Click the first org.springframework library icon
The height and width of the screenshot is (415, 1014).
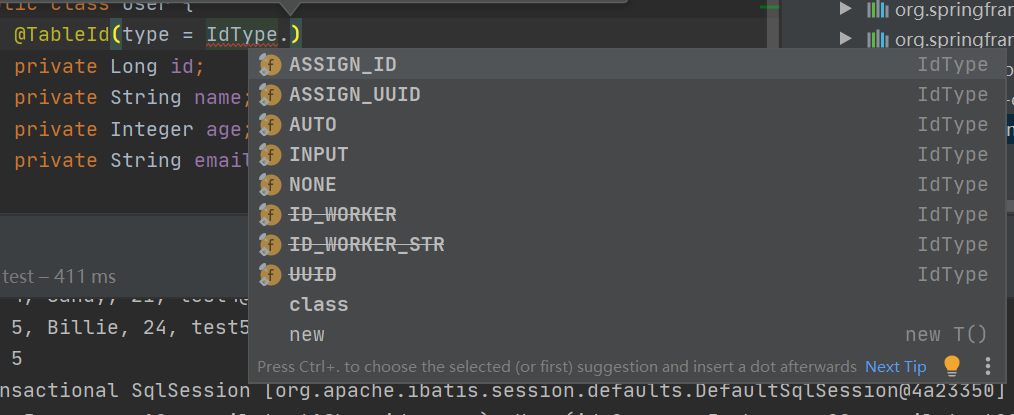877,10
